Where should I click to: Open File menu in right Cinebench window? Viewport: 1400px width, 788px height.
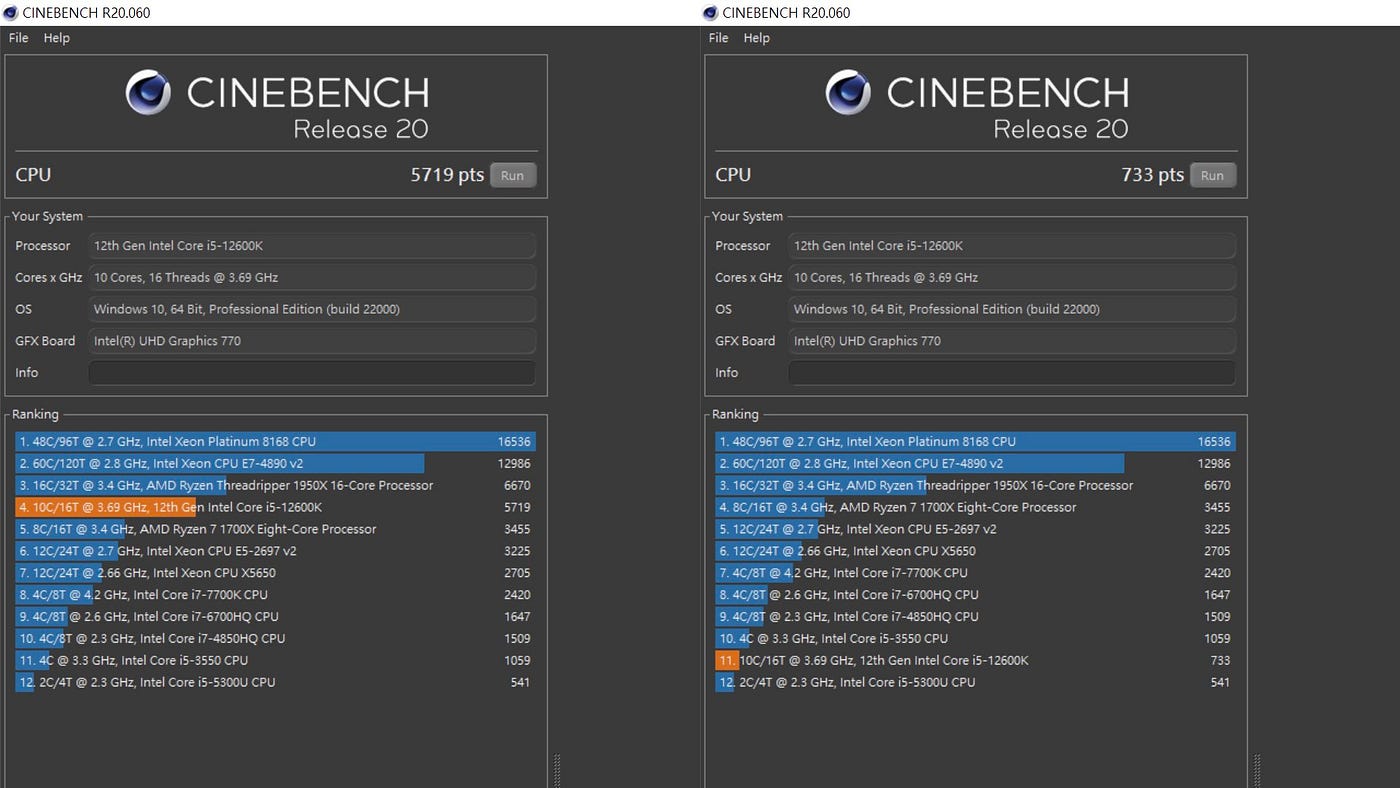coord(718,38)
